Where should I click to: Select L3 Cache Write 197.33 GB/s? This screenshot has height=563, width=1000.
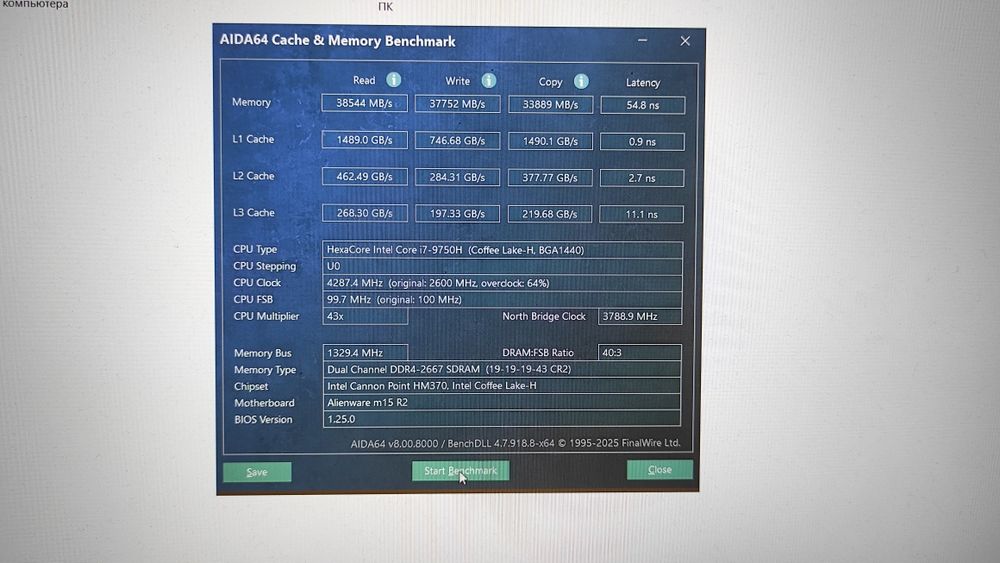coord(457,214)
